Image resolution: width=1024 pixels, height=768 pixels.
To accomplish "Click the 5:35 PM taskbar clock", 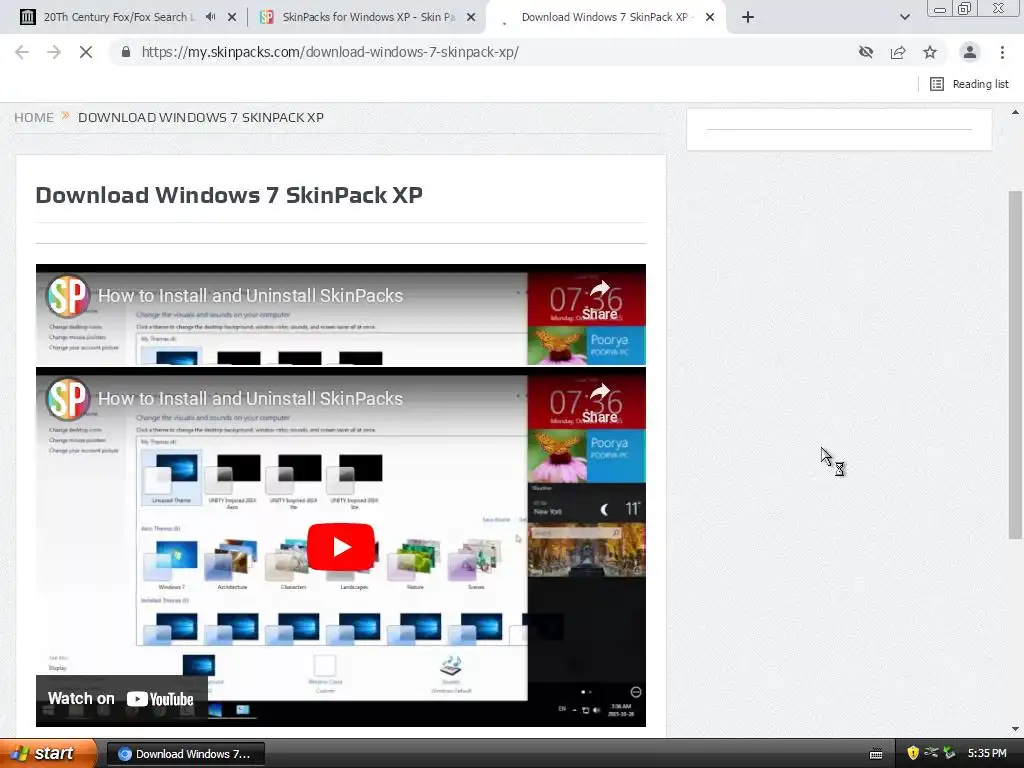I will [x=987, y=754].
